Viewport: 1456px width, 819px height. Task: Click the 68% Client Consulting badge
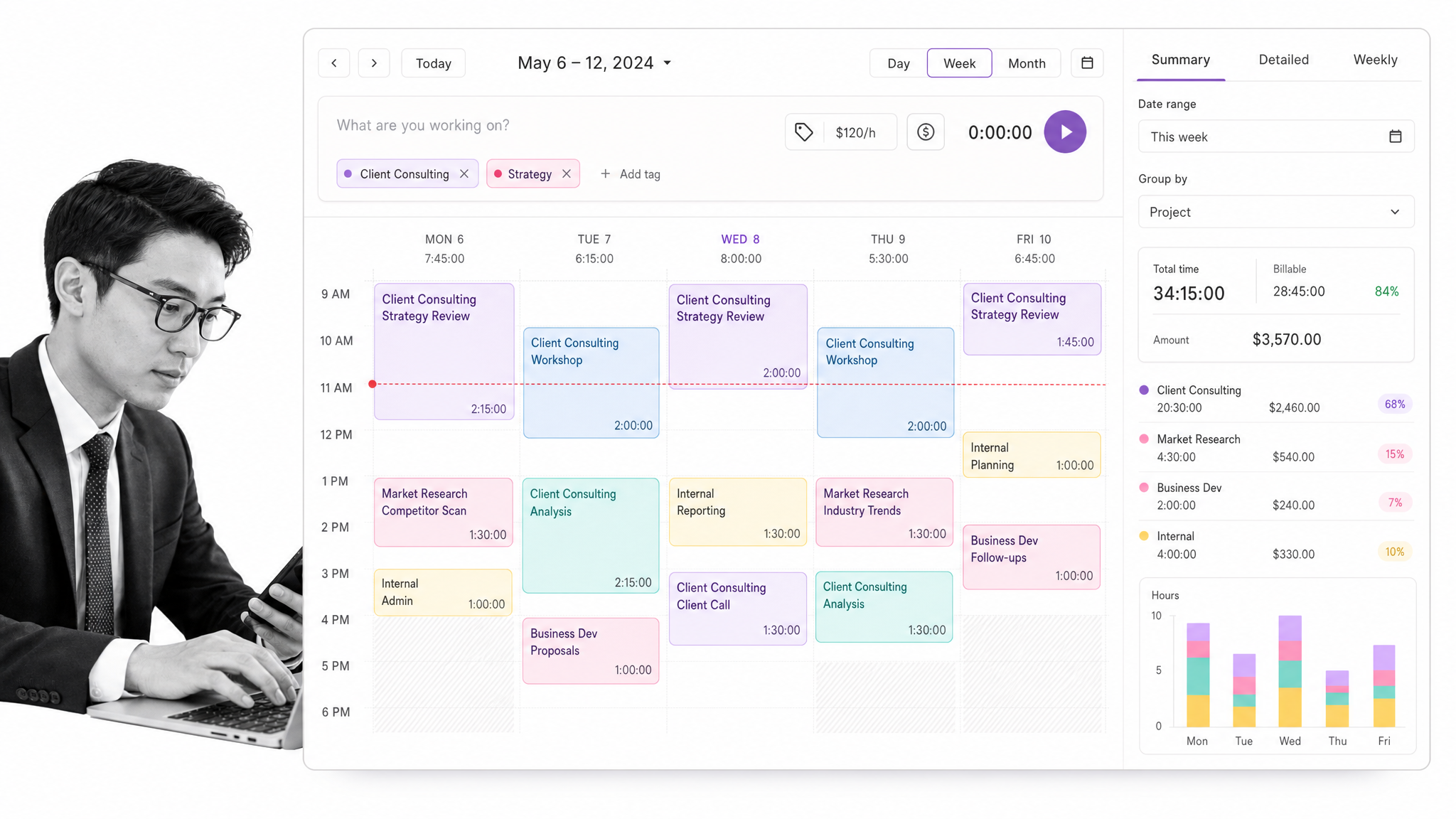pos(1395,405)
